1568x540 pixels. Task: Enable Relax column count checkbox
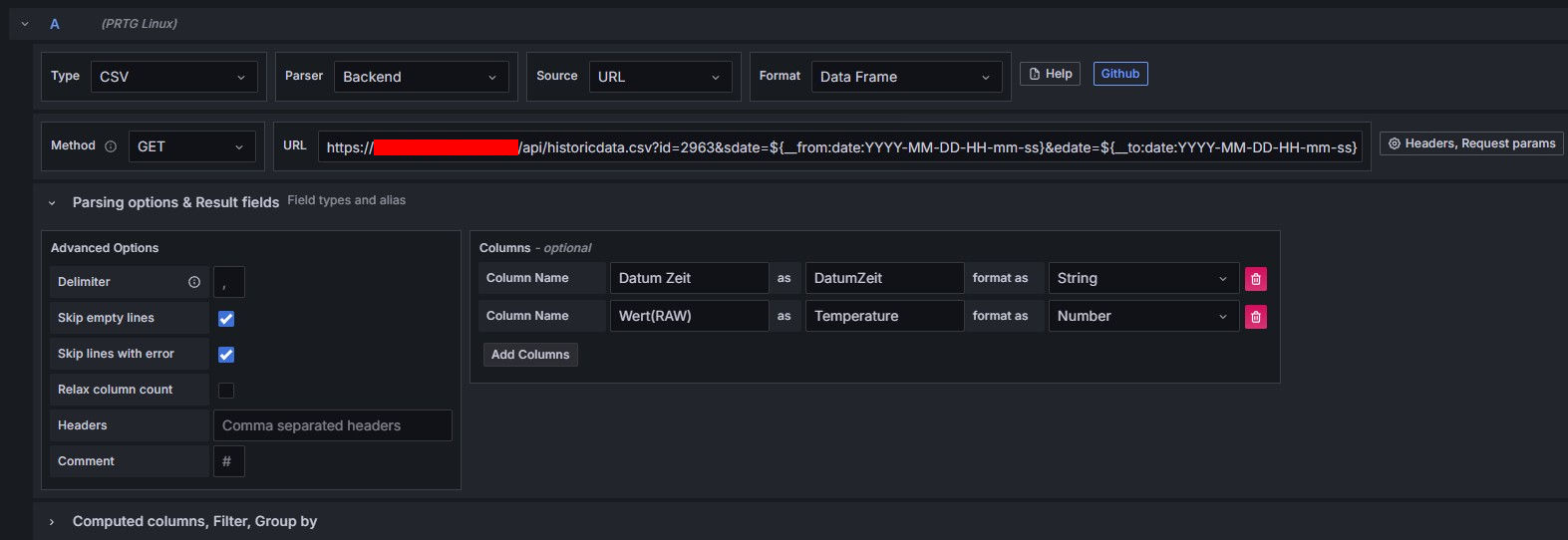tap(226, 391)
